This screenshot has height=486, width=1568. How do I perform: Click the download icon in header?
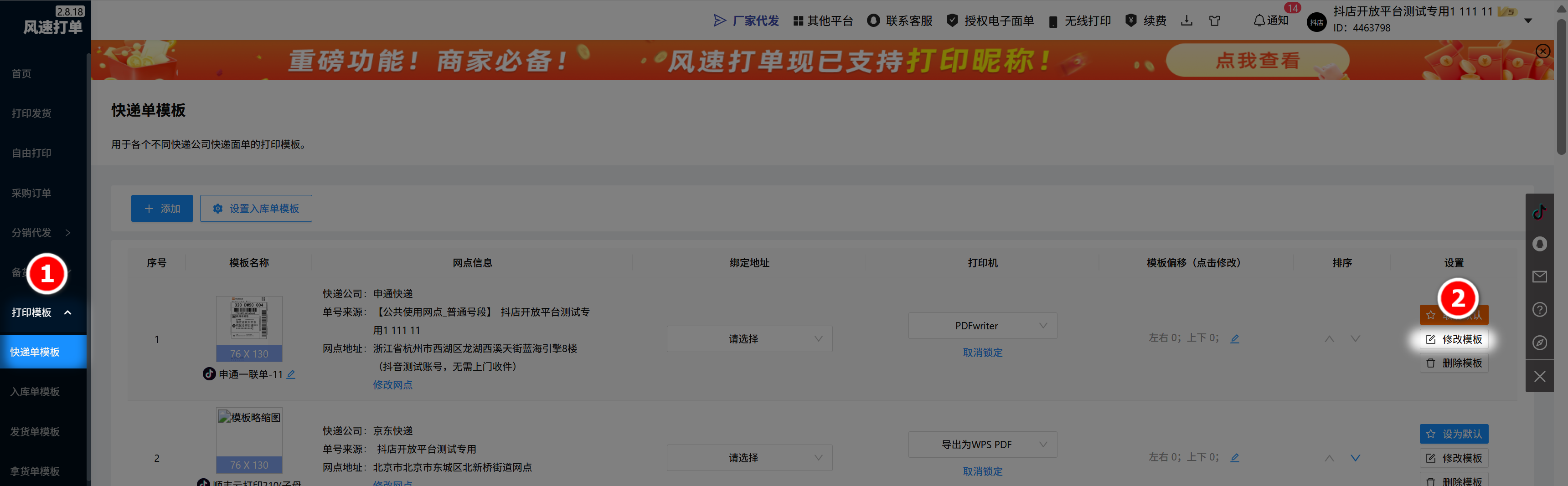(x=1186, y=20)
